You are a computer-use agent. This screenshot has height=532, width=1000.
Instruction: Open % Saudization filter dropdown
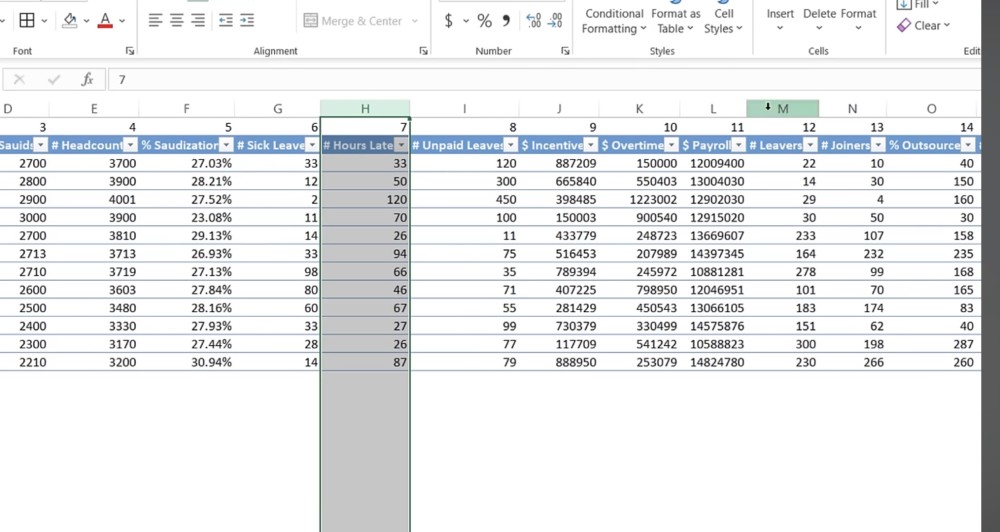[x=226, y=145]
